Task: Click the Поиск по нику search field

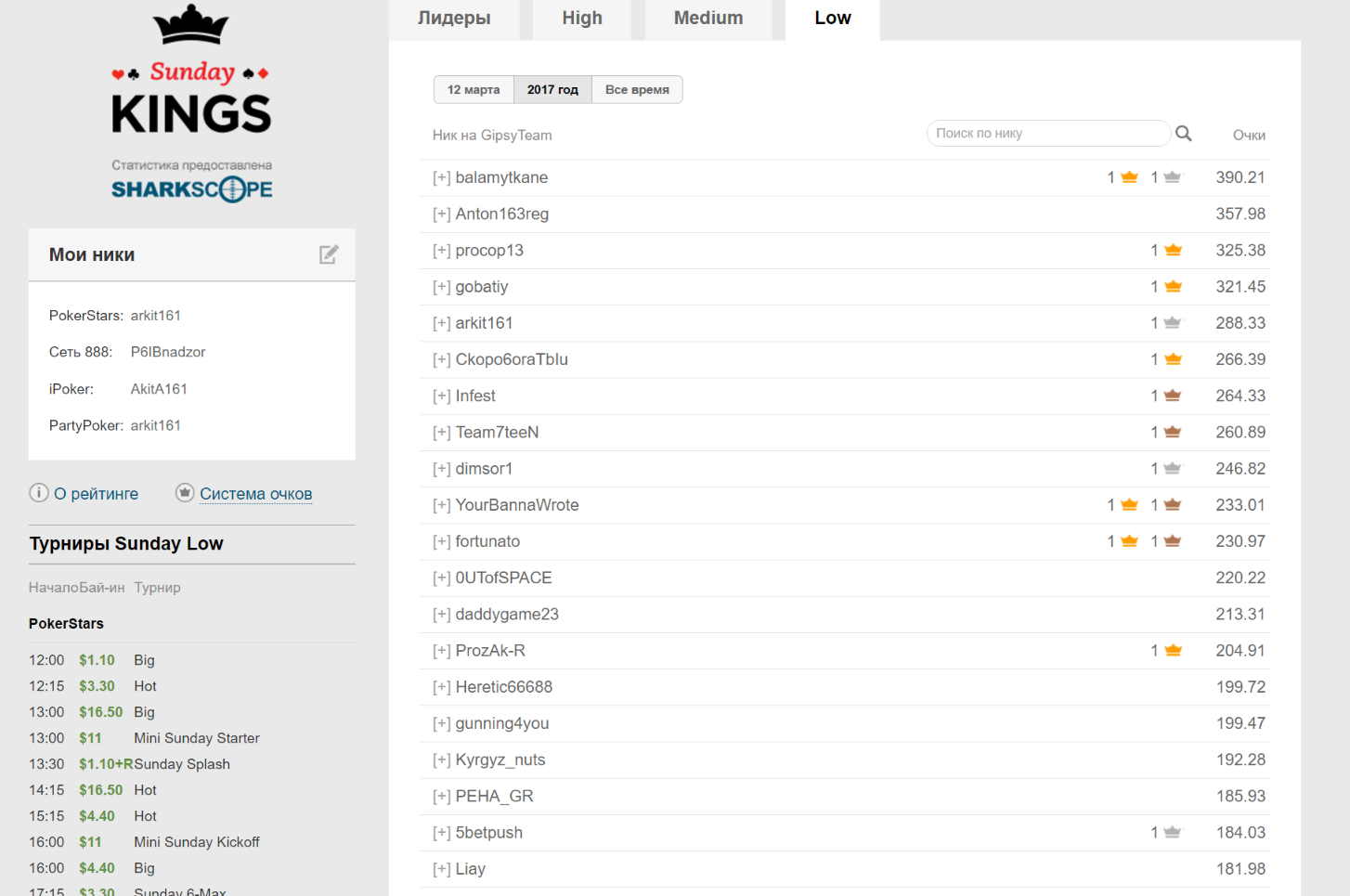Action: pyautogui.click(x=1048, y=134)
